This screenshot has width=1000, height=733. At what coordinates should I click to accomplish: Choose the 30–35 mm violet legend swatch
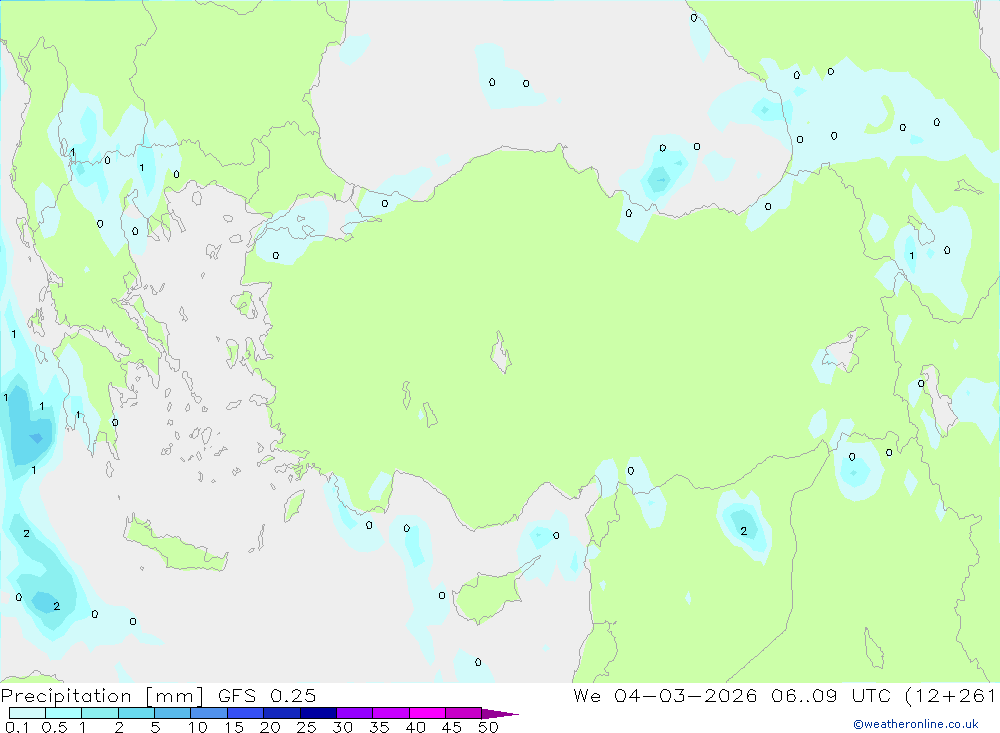click(354, 713)
